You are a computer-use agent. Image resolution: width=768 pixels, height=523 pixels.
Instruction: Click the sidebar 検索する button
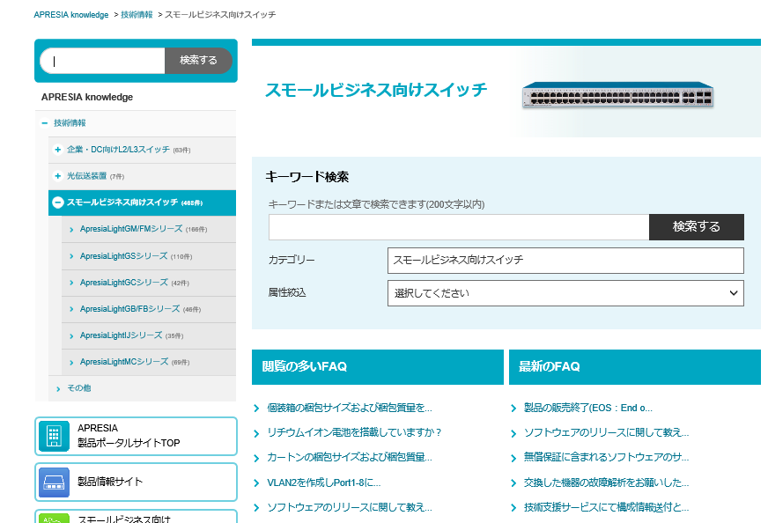point(198,60)
